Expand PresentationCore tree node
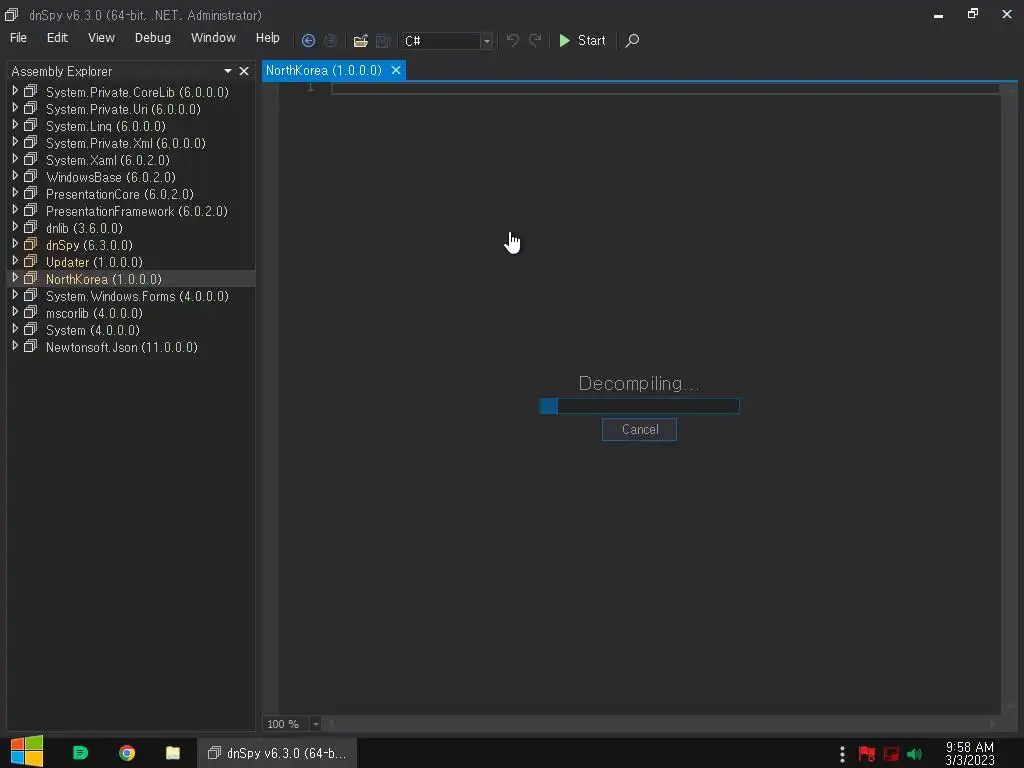 pyautogui.click(x=15, y=193)
